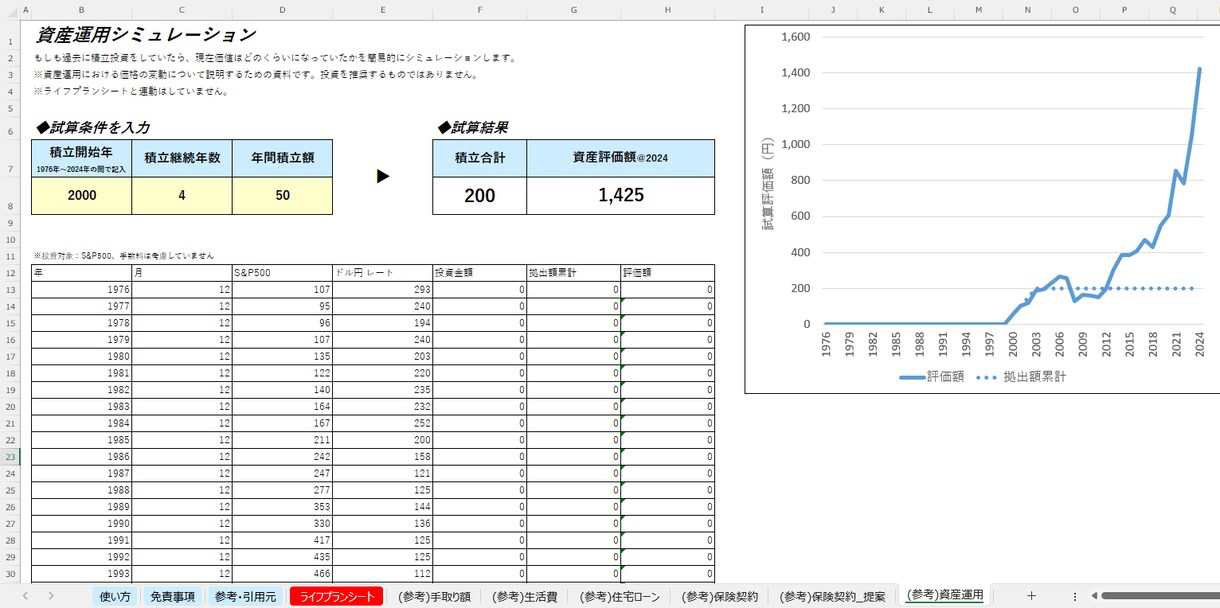Image resolution: width=1220 pixels, height=608 pixels.
Task: Select the ドル円 レート header cell
Action: 382,273
